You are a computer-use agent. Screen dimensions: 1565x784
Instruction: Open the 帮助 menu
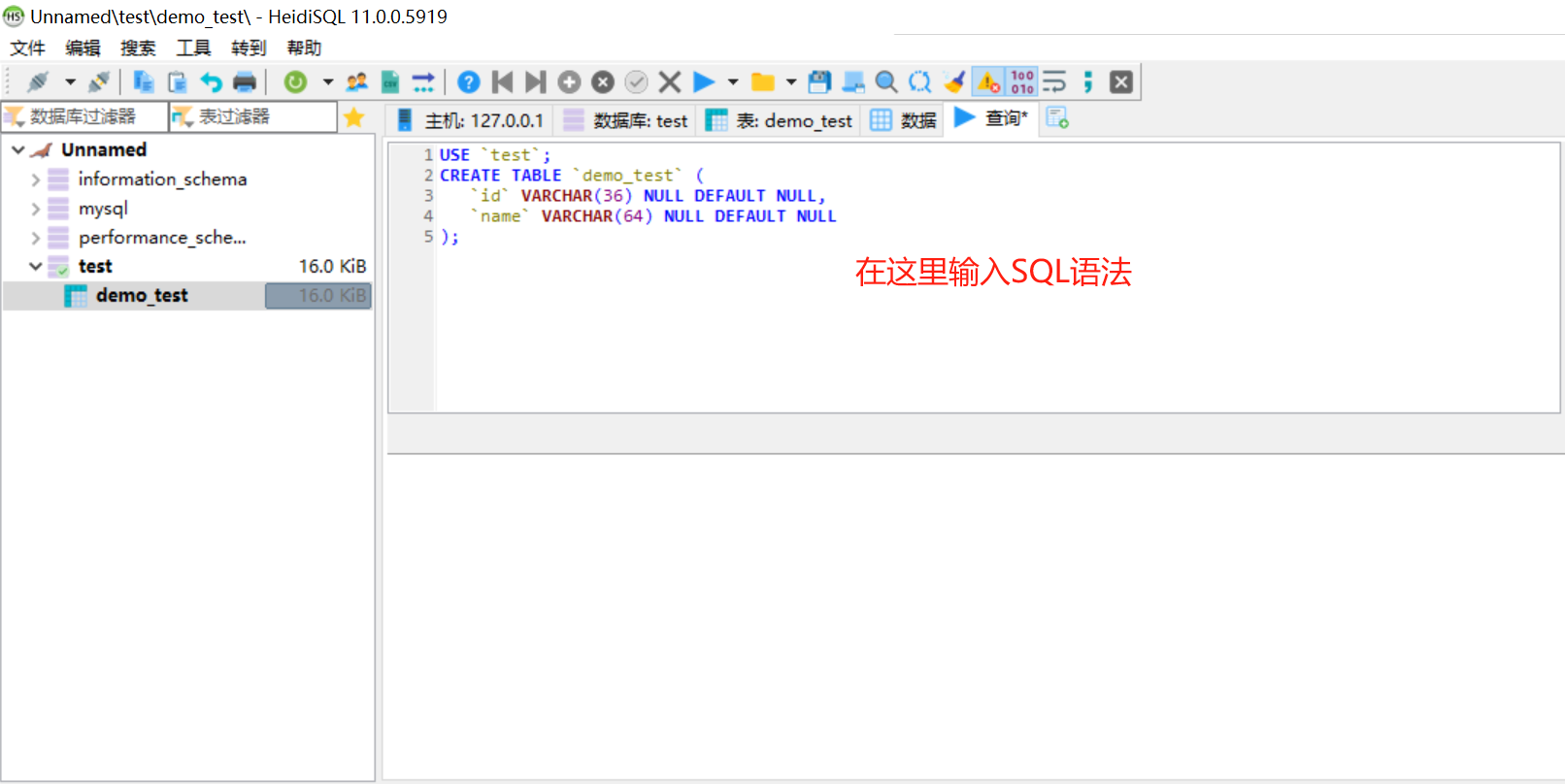coord(304,48)
